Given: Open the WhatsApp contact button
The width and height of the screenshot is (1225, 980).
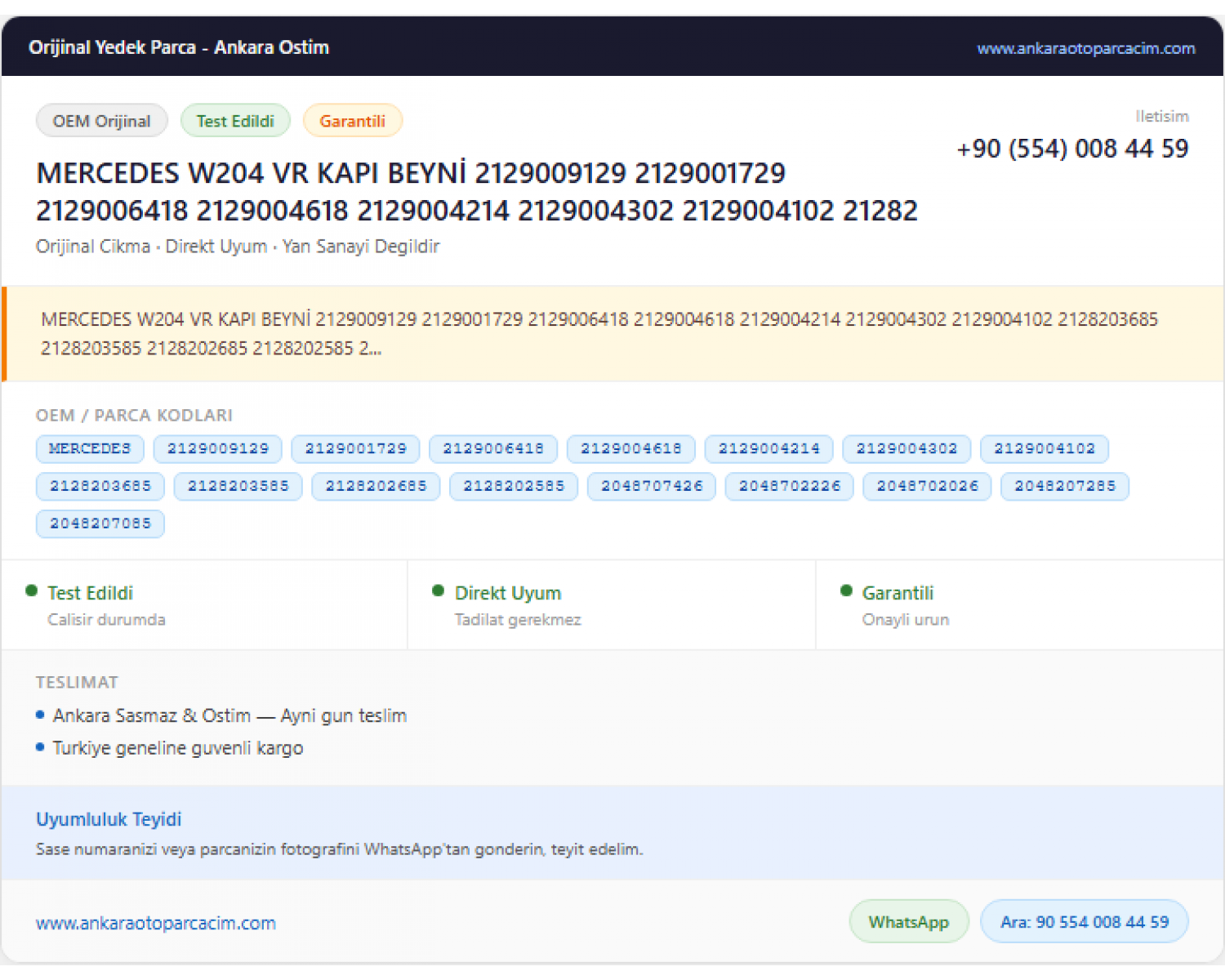Looking at the screenshot, I should point(909,922).
